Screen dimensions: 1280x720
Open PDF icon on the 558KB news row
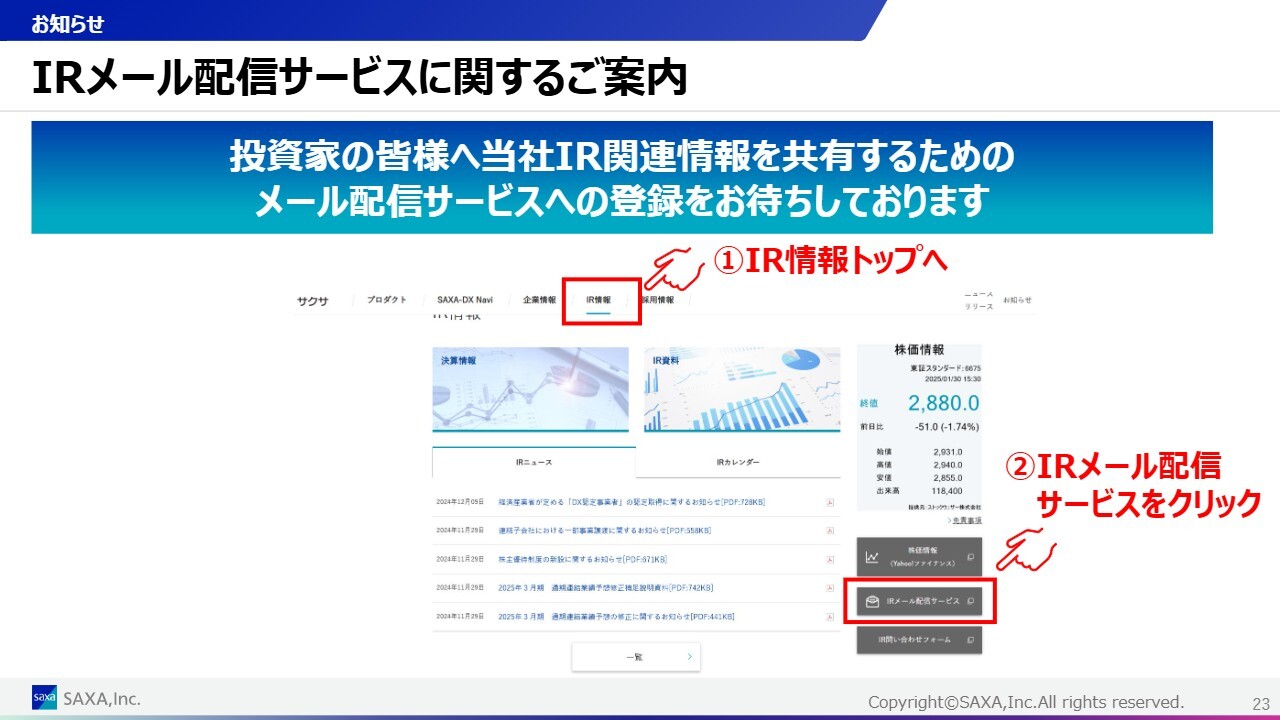[x=830, y=531]
